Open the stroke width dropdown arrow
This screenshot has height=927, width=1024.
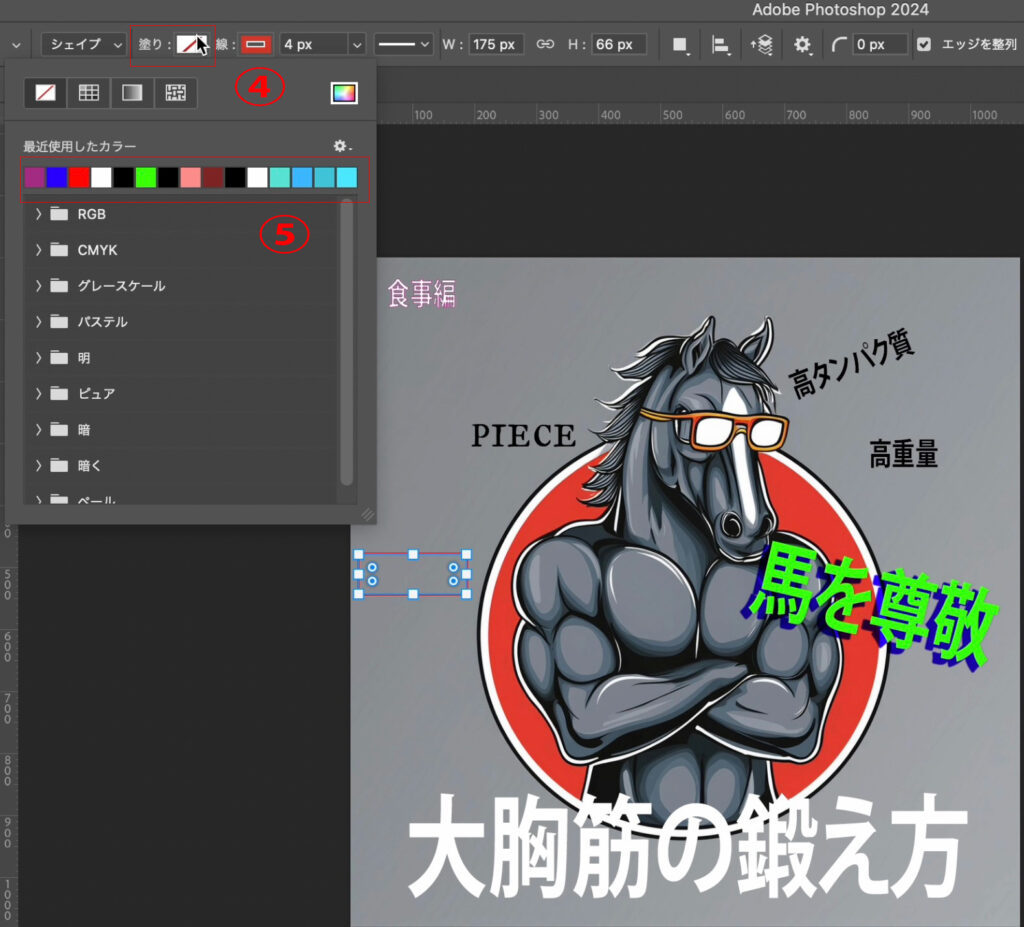tap(357, 44)
